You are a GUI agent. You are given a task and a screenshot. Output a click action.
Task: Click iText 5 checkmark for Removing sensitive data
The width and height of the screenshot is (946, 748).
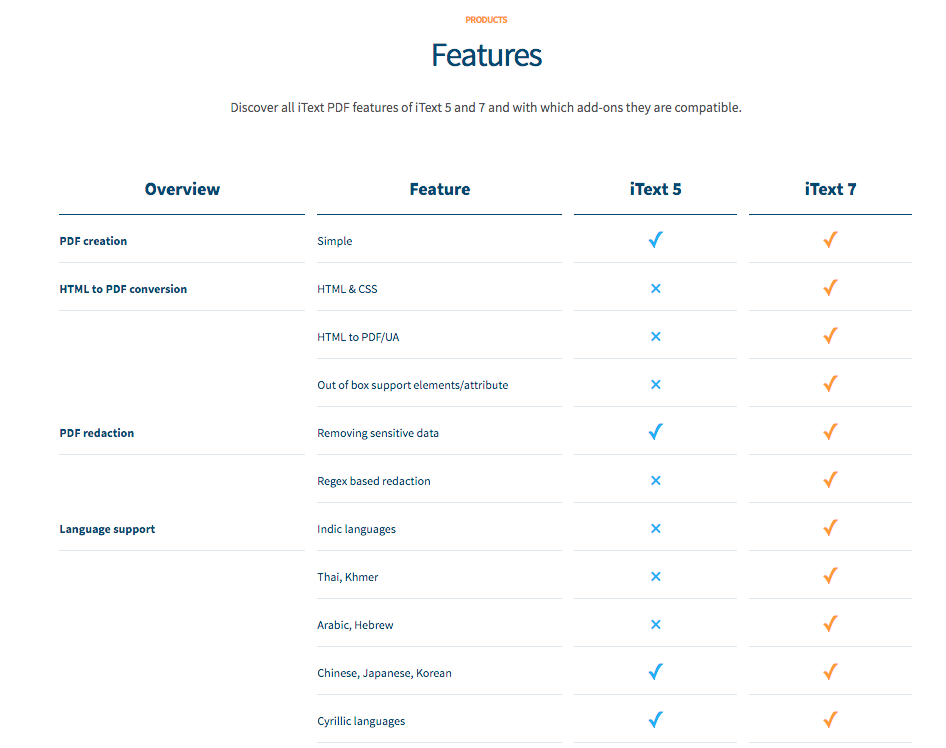tap(655, 432)
